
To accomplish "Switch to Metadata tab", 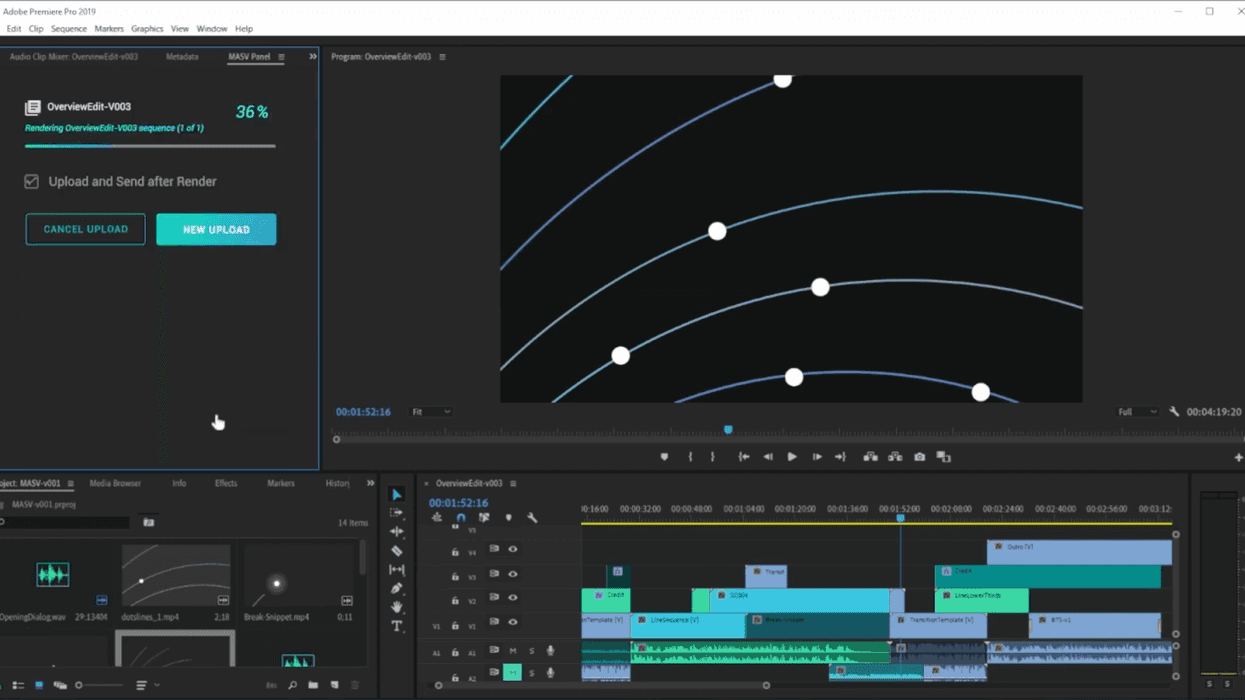I will 182,57.
